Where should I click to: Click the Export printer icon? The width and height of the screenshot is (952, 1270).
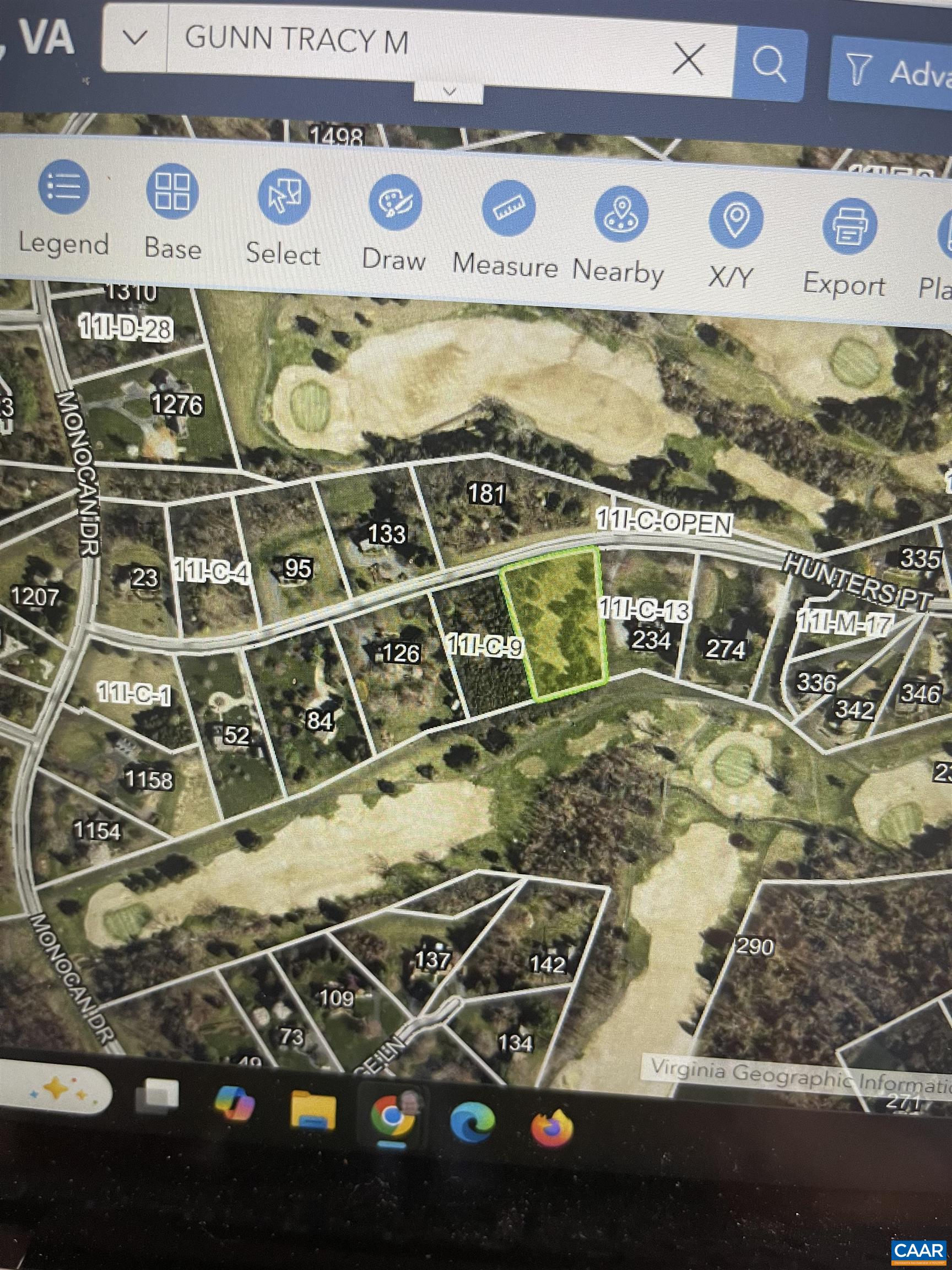849,227
